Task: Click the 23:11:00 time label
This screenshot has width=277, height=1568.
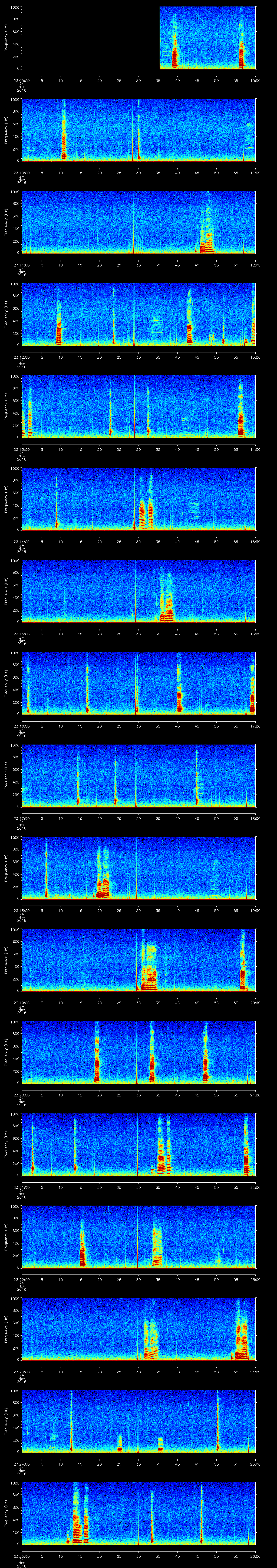Action: [x=22, y=264]
